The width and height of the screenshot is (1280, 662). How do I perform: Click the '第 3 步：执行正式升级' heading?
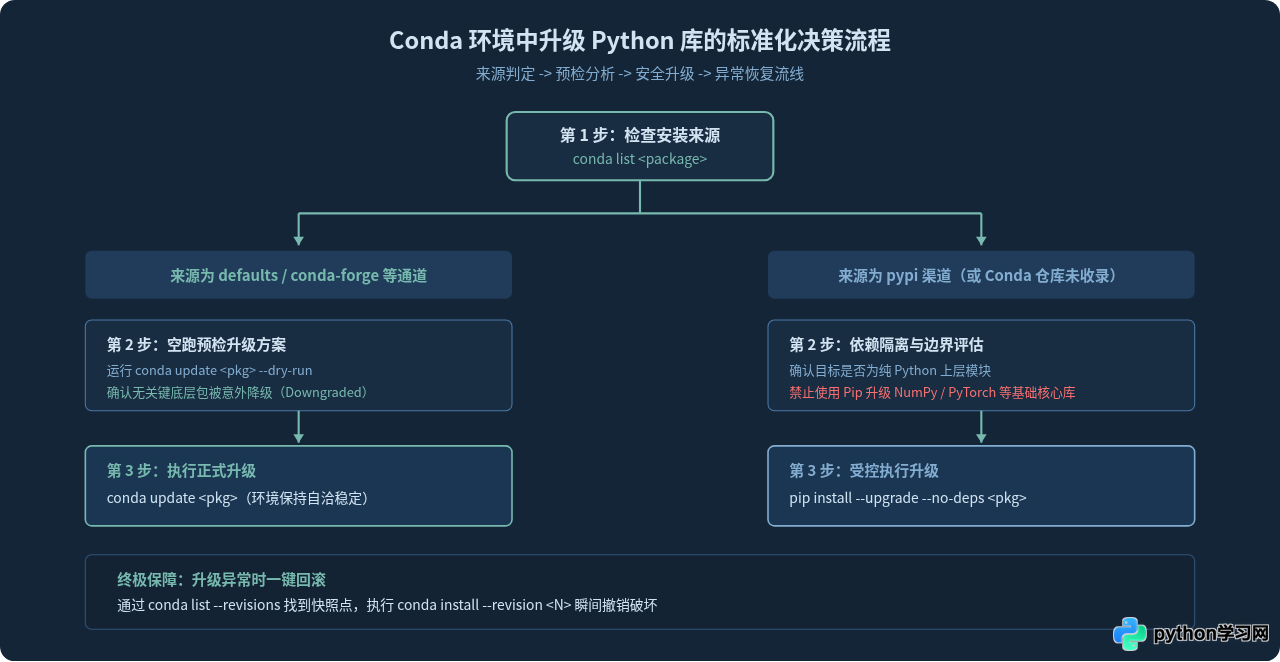[181, 471]
